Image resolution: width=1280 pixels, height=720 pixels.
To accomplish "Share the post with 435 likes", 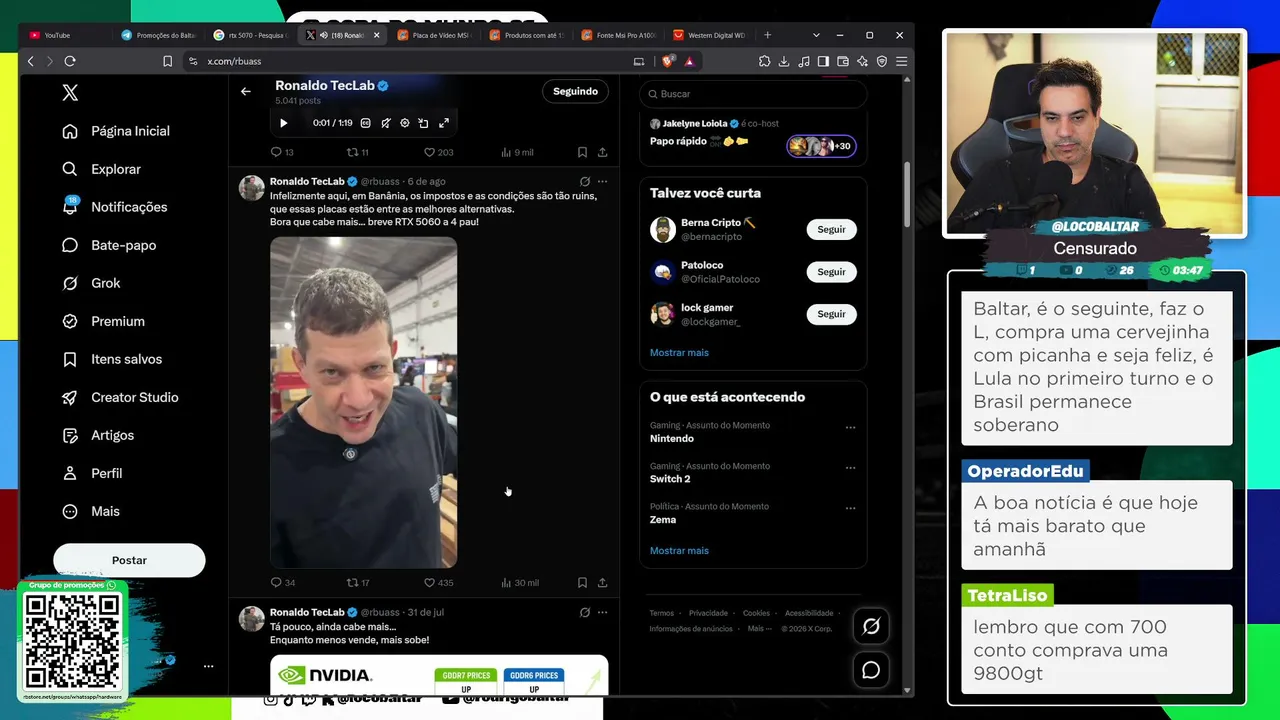I will tap(602, 582).
